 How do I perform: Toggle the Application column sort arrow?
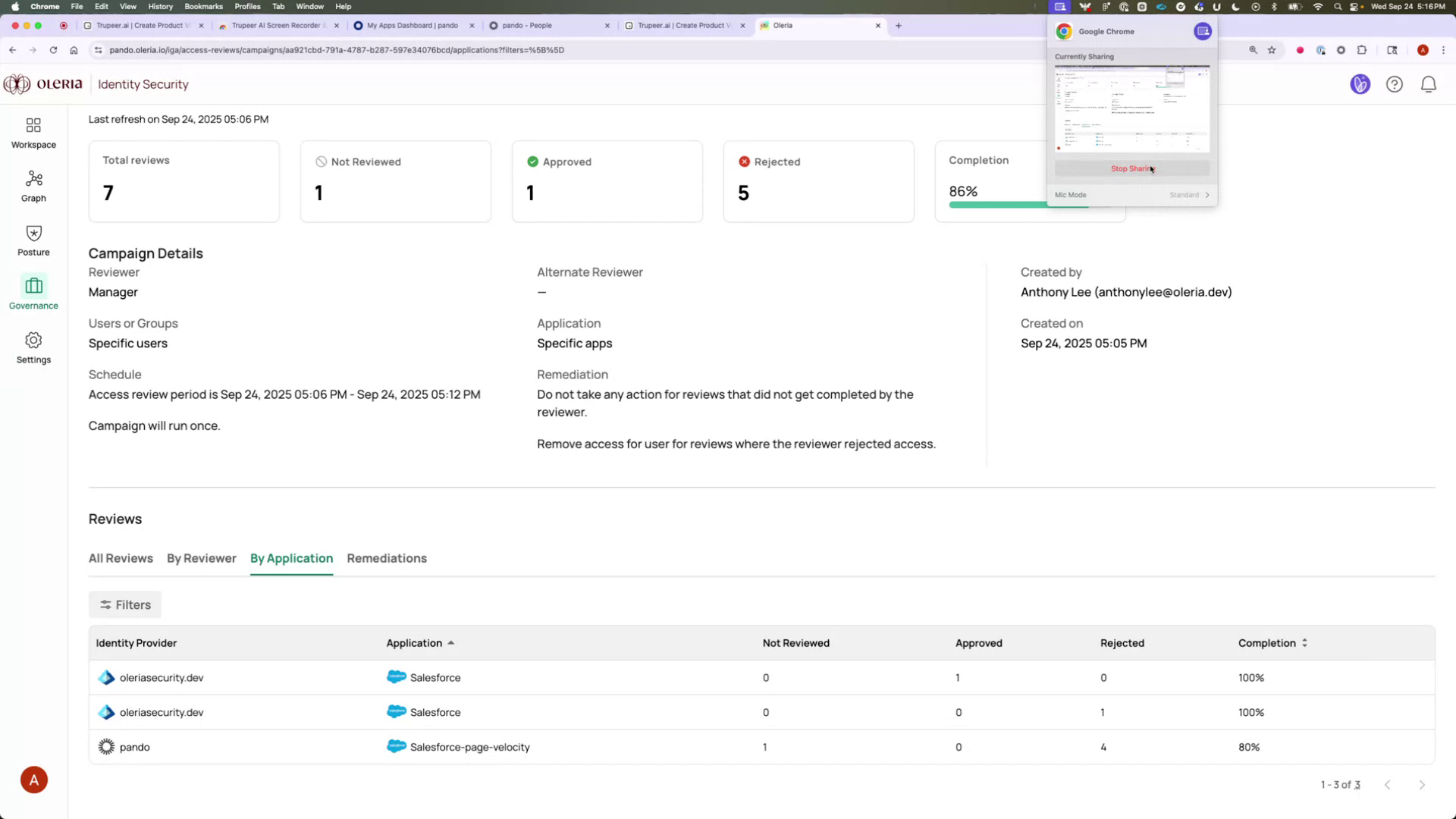(450, 642)
